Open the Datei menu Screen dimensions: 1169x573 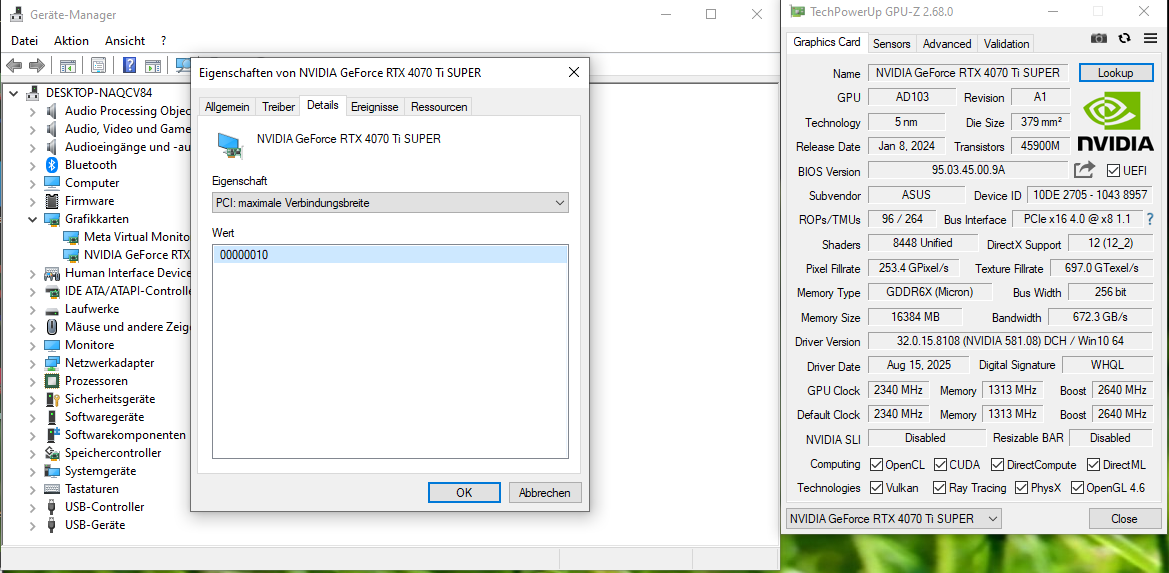point(25,41)
